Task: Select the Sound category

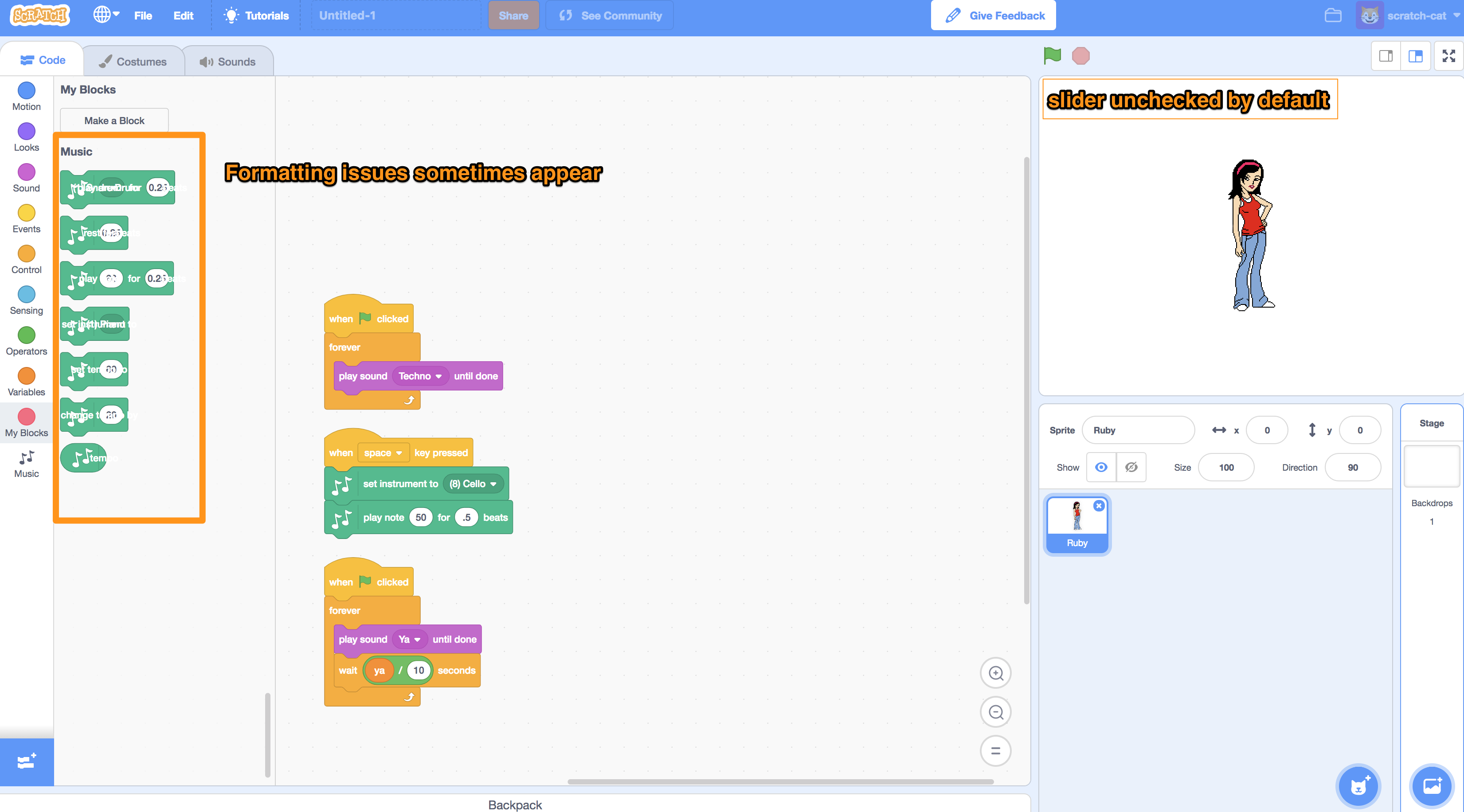Action: (26, 179)
